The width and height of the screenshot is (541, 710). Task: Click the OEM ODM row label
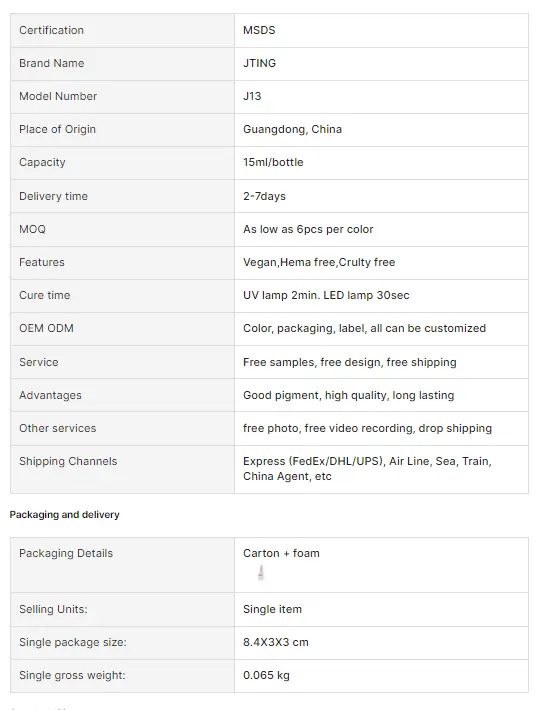46,328
